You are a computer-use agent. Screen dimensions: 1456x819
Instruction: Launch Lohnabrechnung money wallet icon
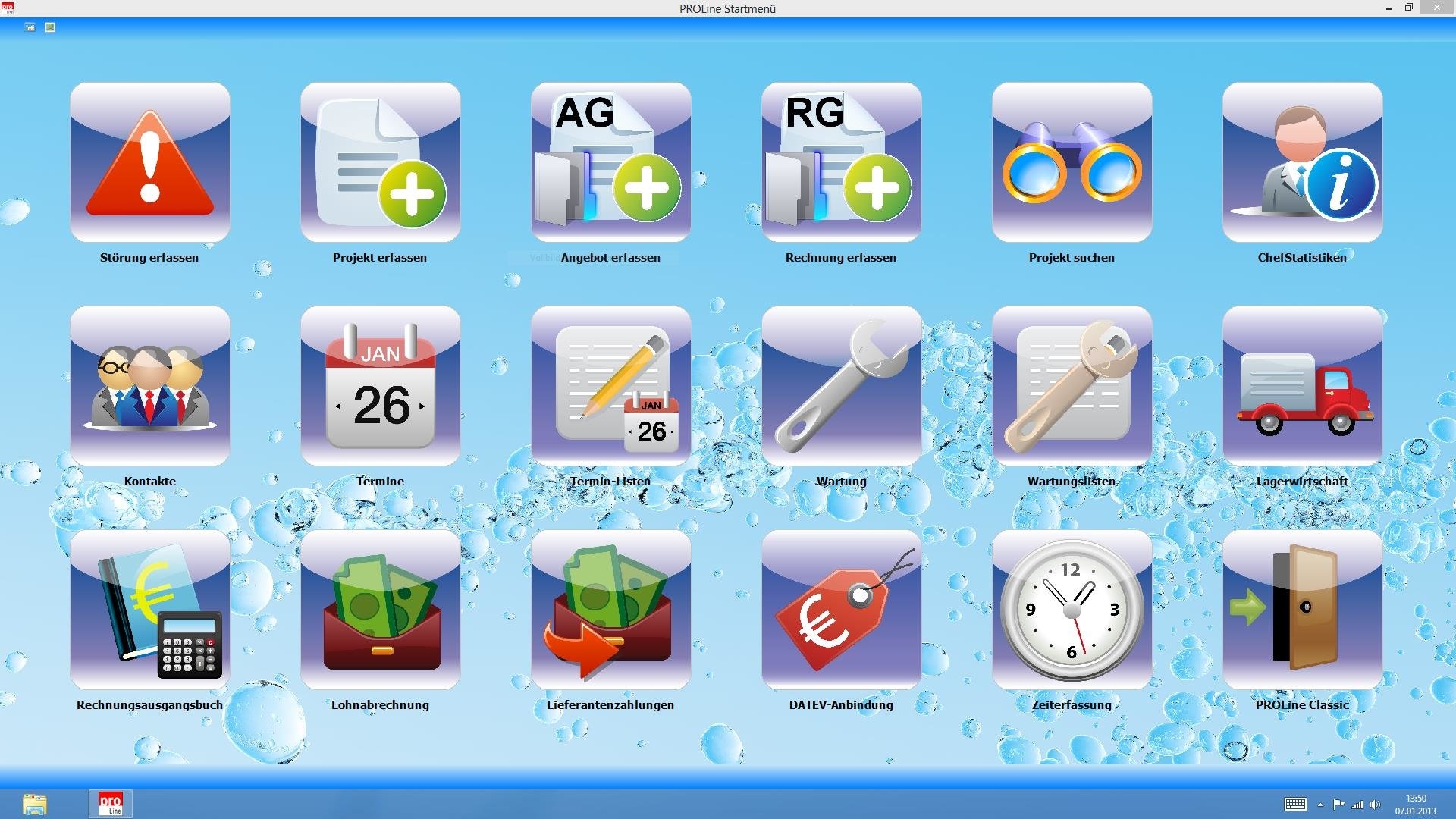click(x=381, y=610)
